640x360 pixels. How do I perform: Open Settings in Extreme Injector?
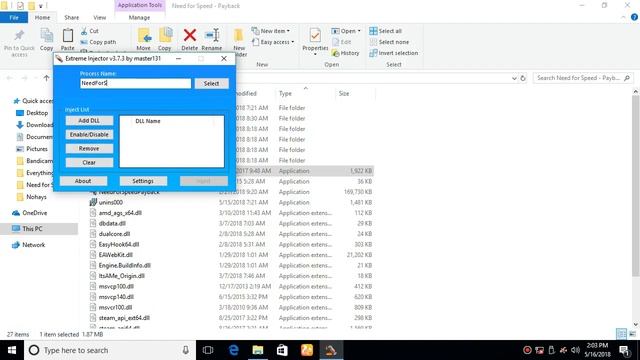143,181
